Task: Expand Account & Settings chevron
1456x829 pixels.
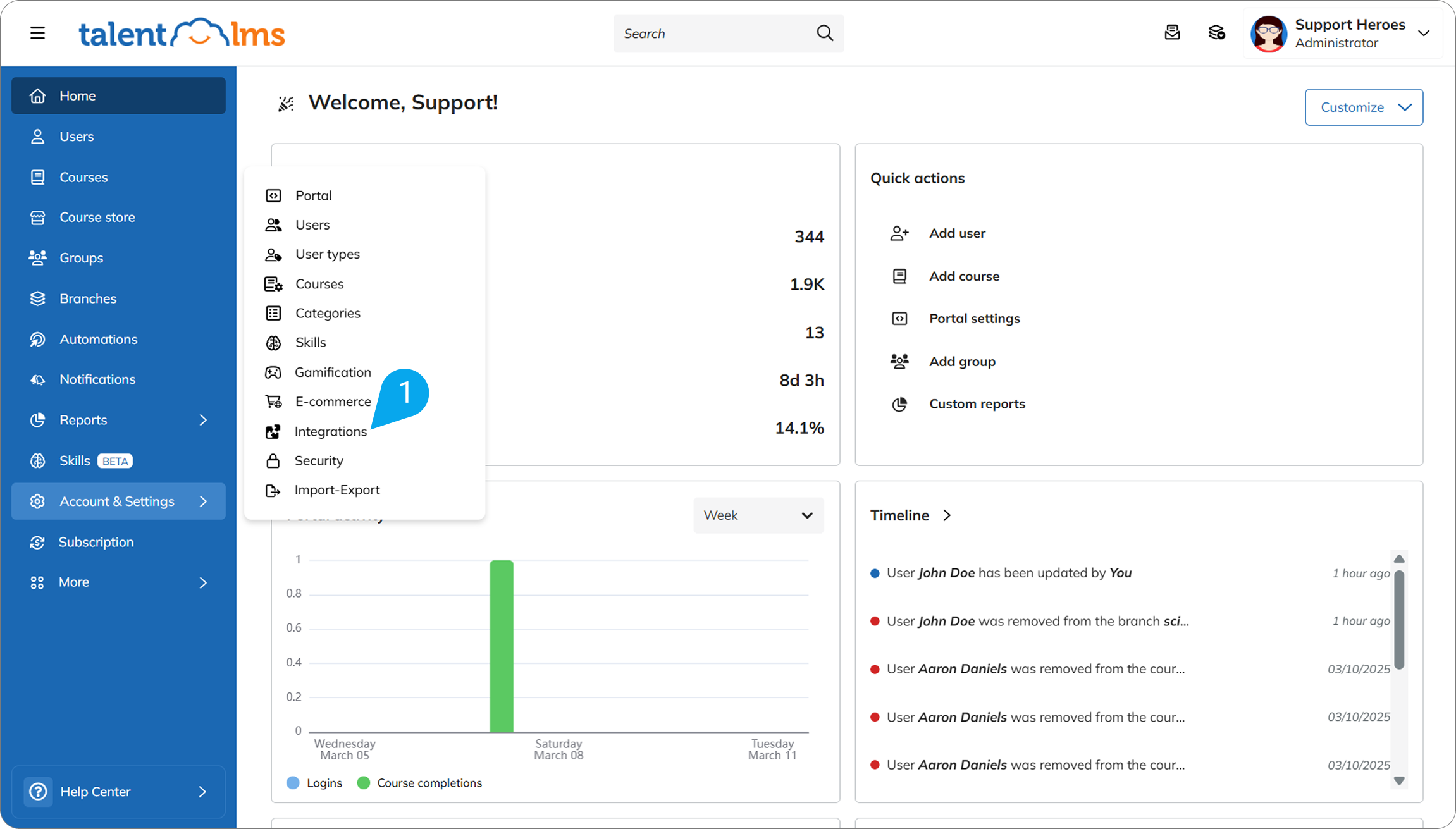Action: point(203,501)
